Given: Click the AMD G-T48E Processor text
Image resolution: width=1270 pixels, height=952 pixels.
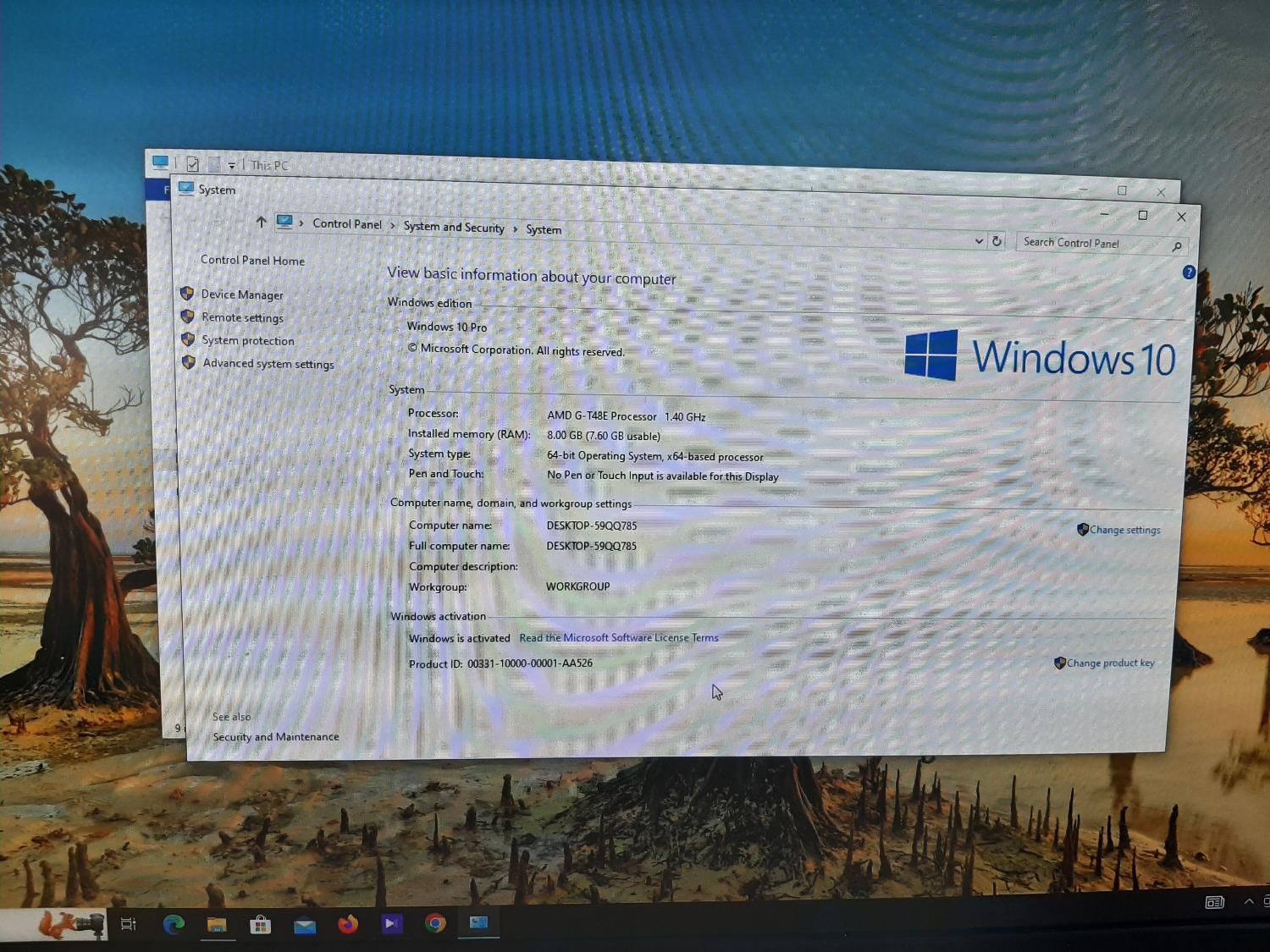Looking at the screenshot, I should (602, 415).
